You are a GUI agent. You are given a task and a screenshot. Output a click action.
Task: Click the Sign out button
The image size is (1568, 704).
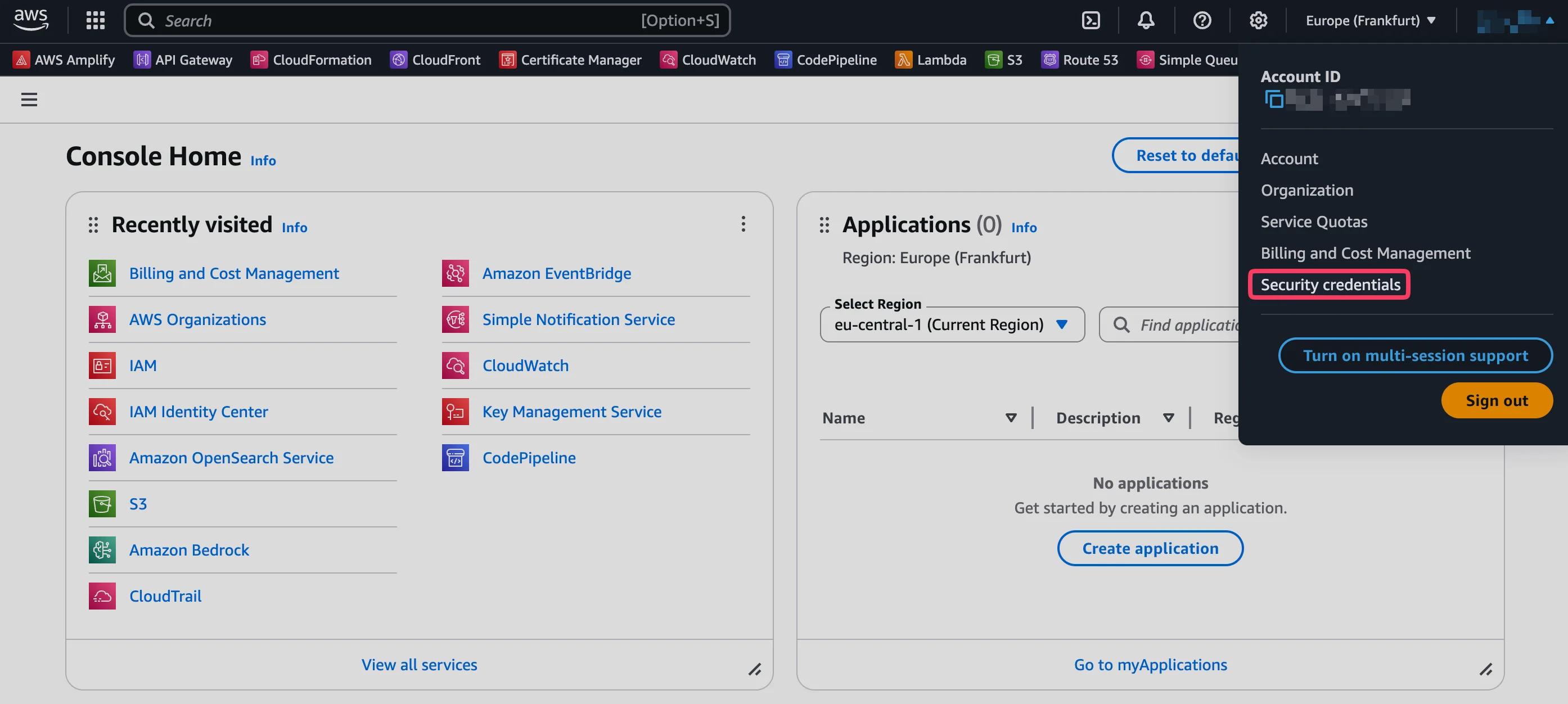(x=1497, y=400)
